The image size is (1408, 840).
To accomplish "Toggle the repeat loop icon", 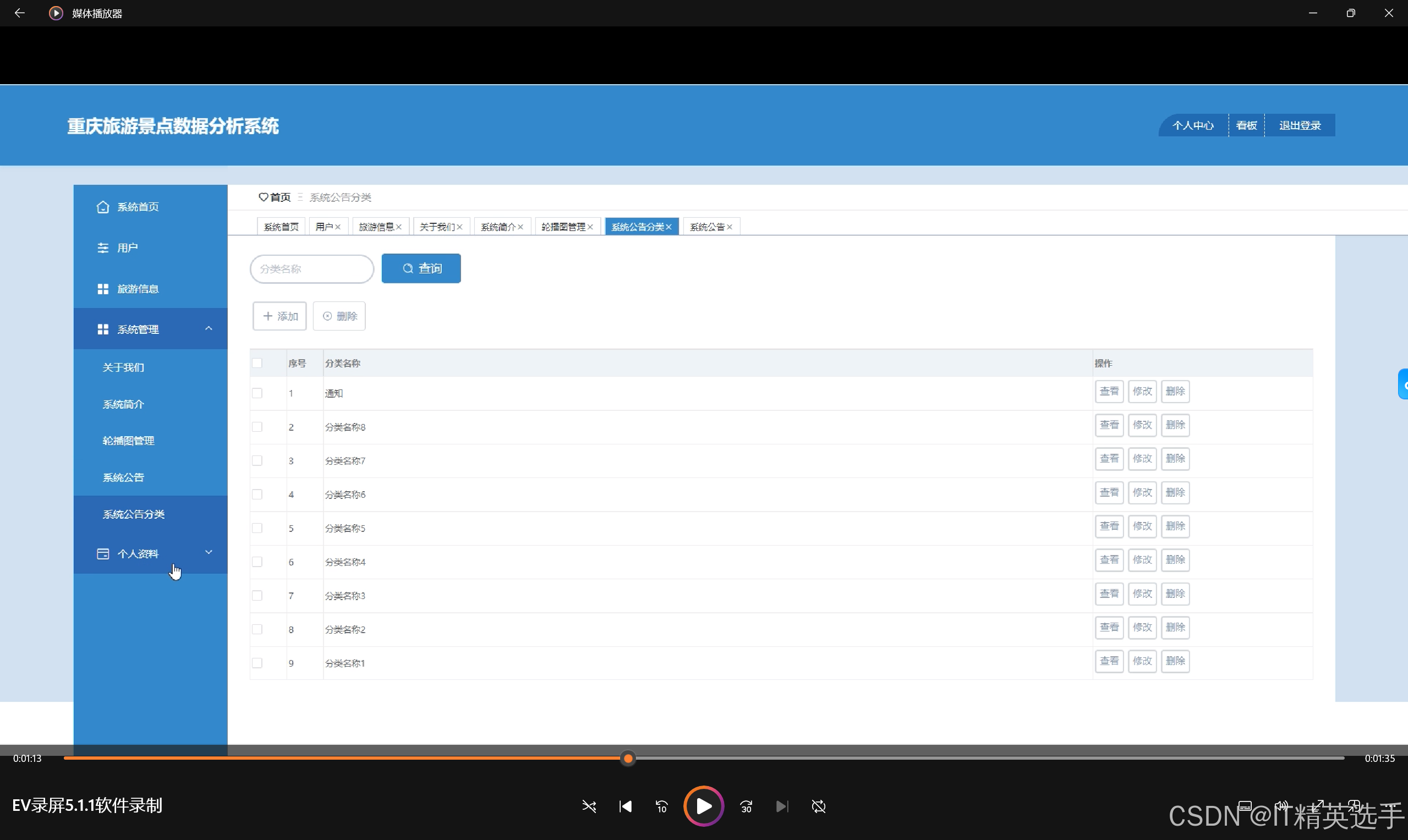I will click(819, 806).
